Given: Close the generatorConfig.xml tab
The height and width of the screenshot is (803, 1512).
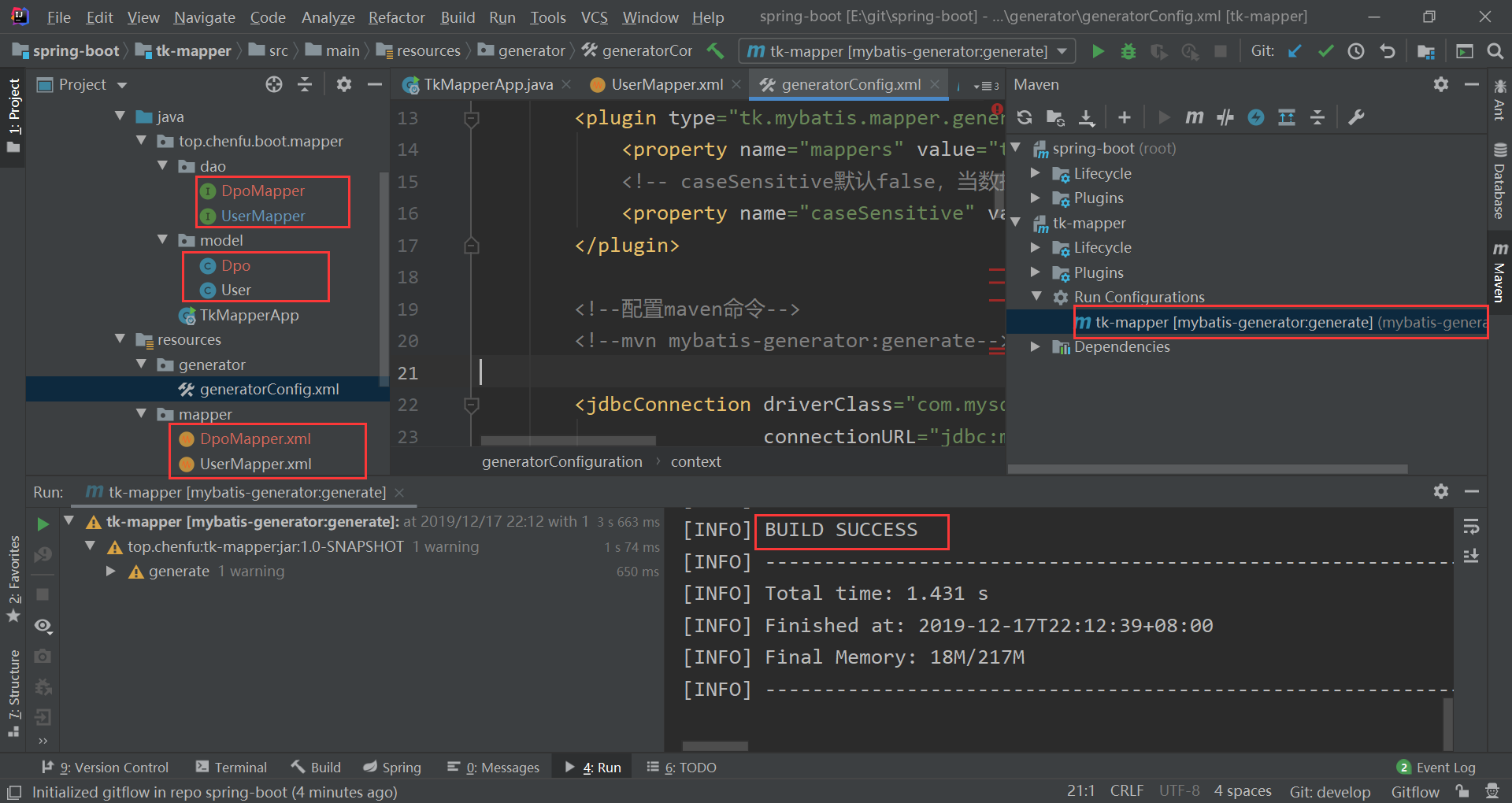Looking at the screenshot, I should click(x=935, y=84).
